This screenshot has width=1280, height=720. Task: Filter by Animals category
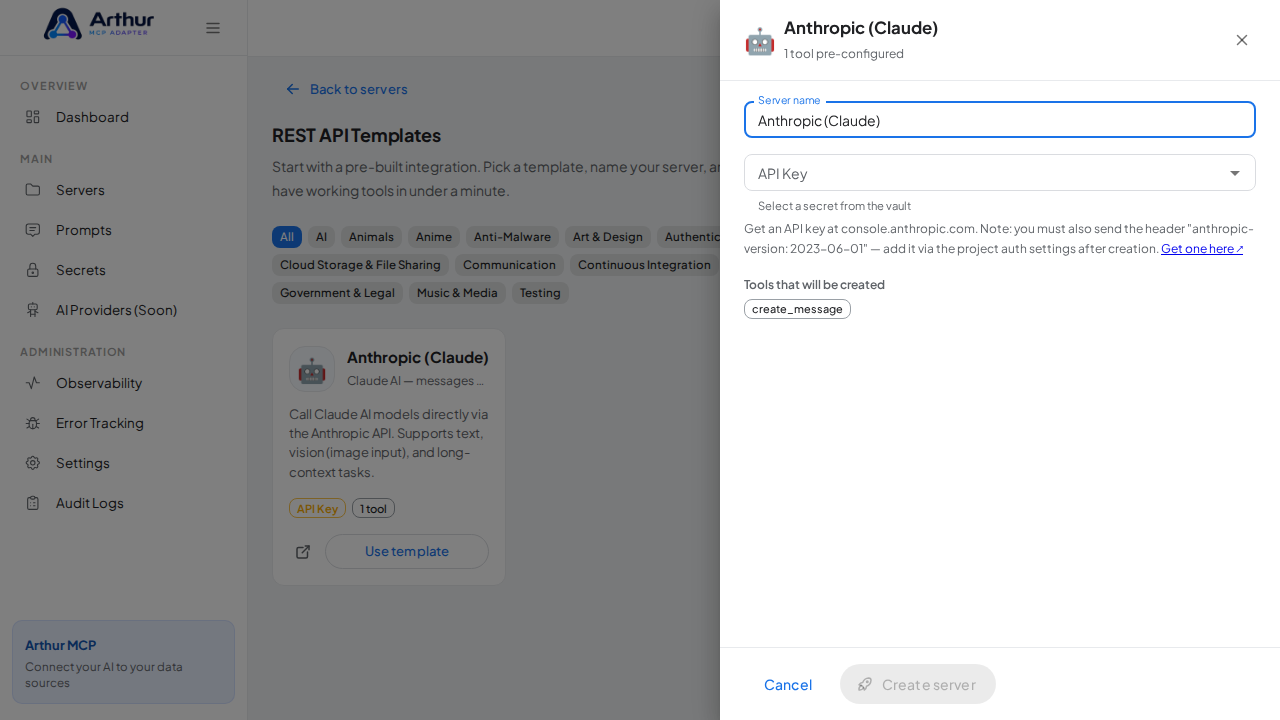point(371,237)
